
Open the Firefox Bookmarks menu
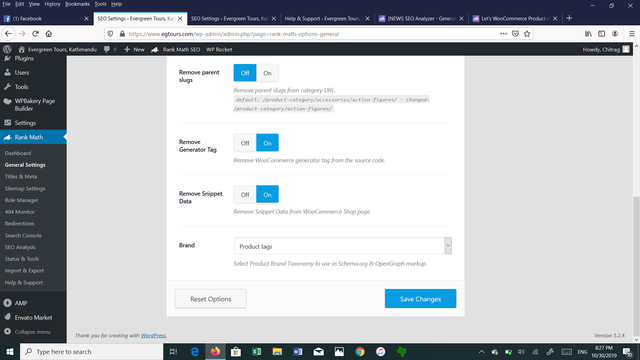77,4
